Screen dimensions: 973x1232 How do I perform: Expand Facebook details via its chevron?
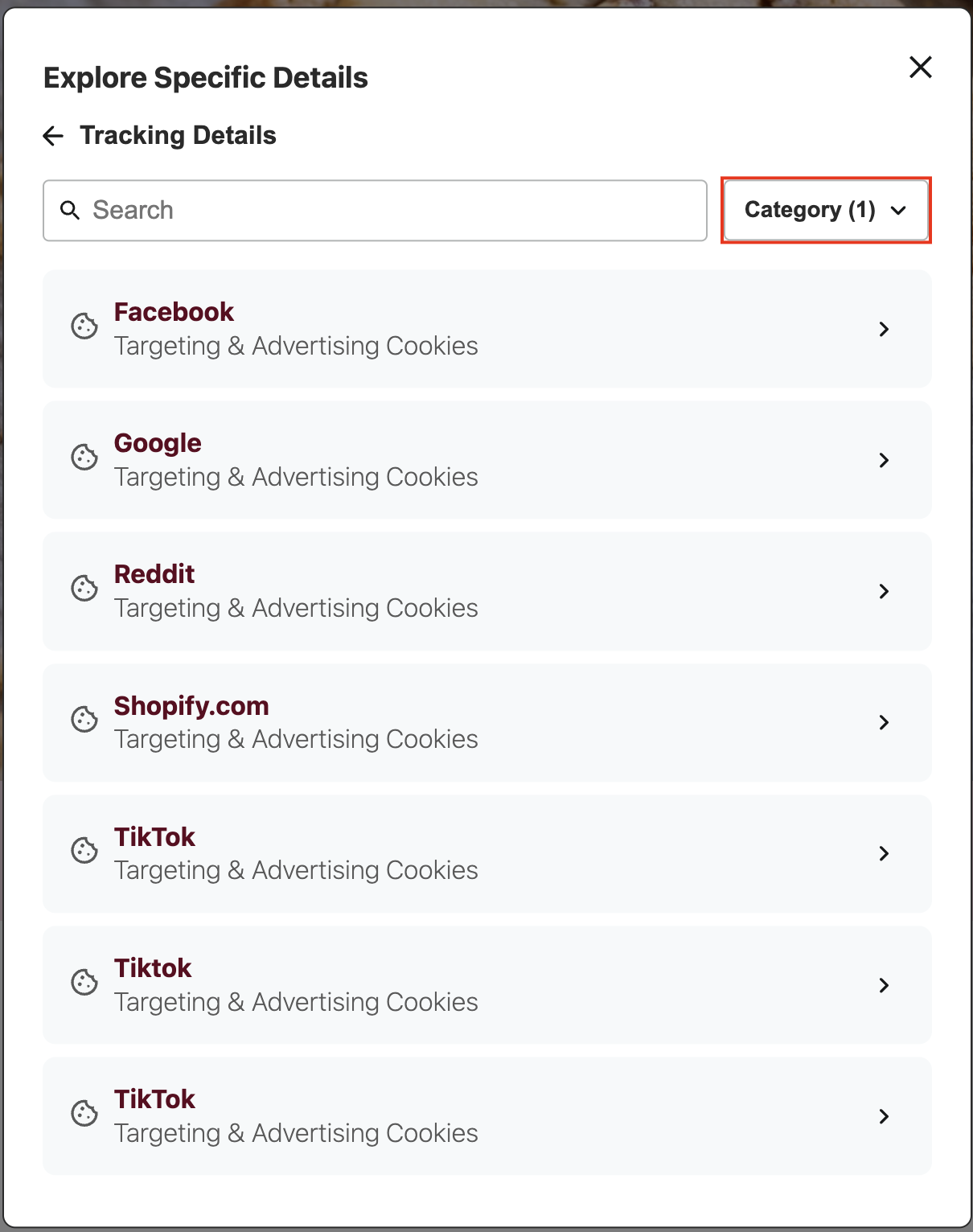885,329
